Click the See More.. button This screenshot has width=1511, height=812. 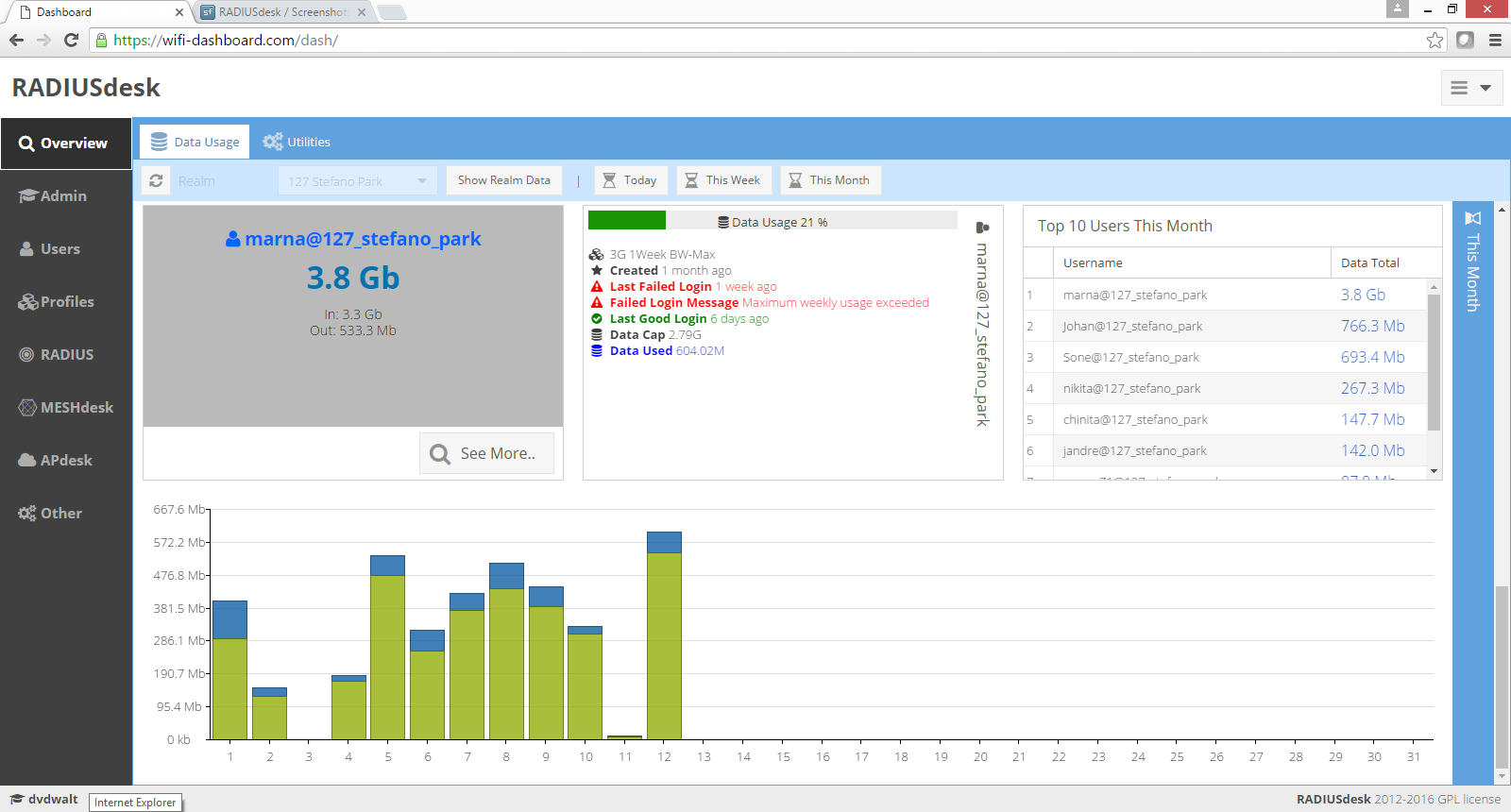486,454
